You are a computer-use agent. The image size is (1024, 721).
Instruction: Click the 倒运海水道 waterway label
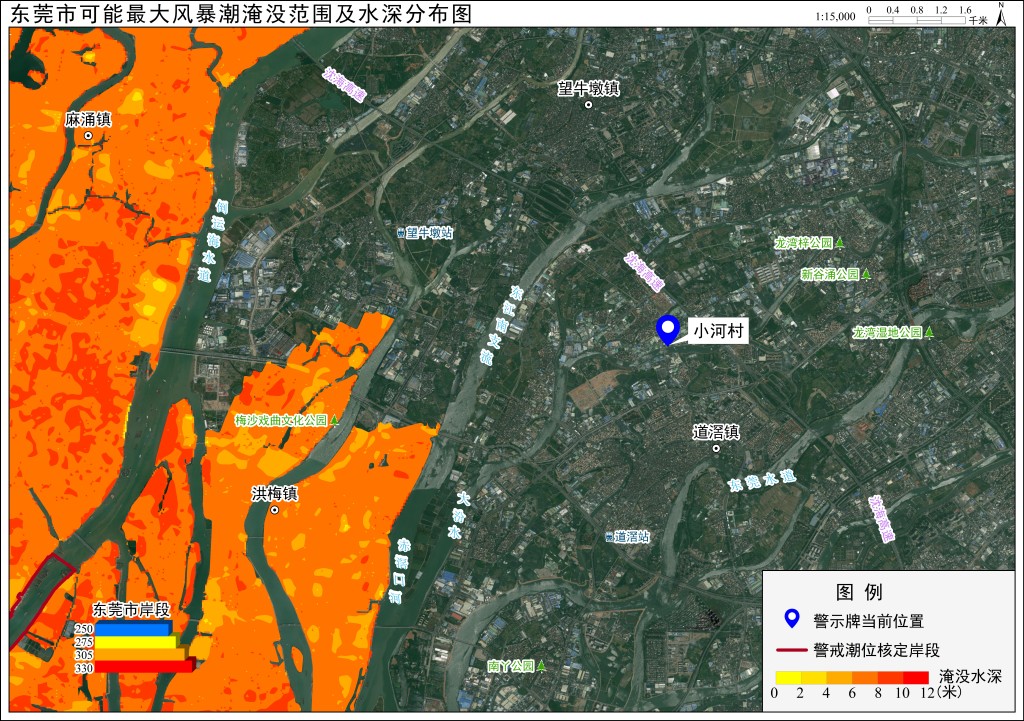[x=213, y=240]
